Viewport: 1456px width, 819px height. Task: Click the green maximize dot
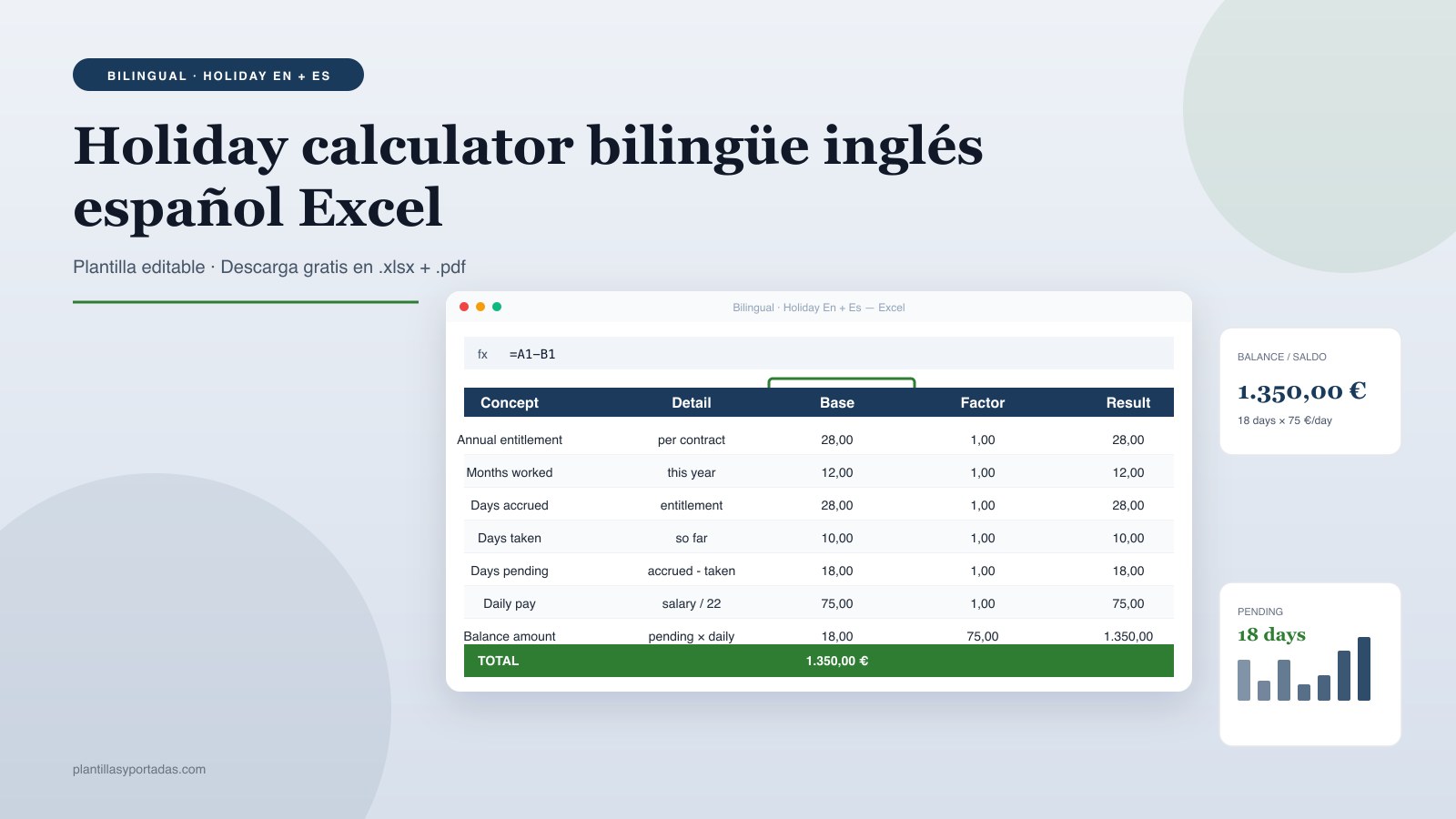(x=497, y=307)
